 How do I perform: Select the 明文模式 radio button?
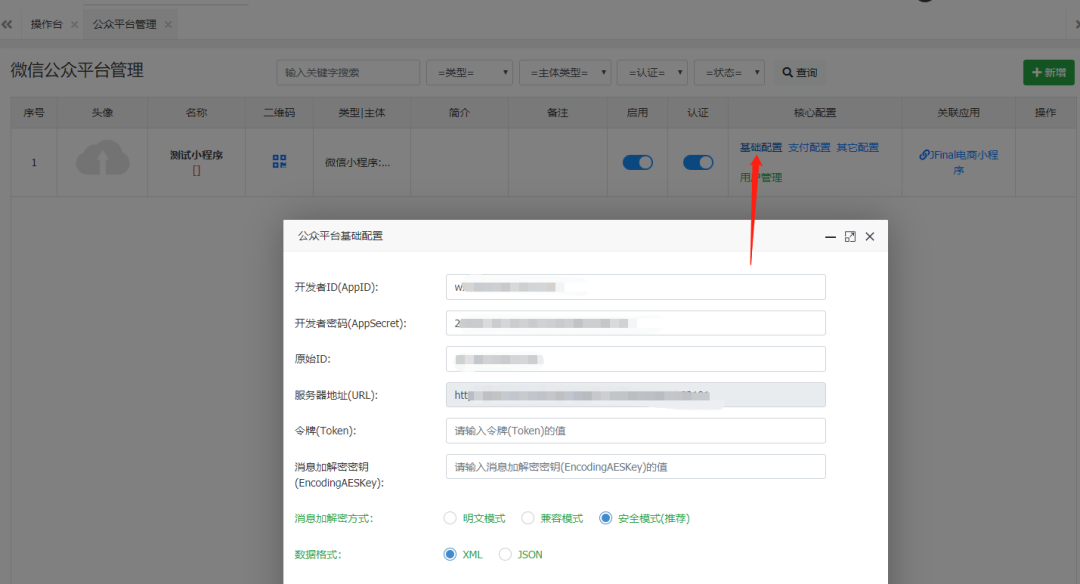click(451, 518)
